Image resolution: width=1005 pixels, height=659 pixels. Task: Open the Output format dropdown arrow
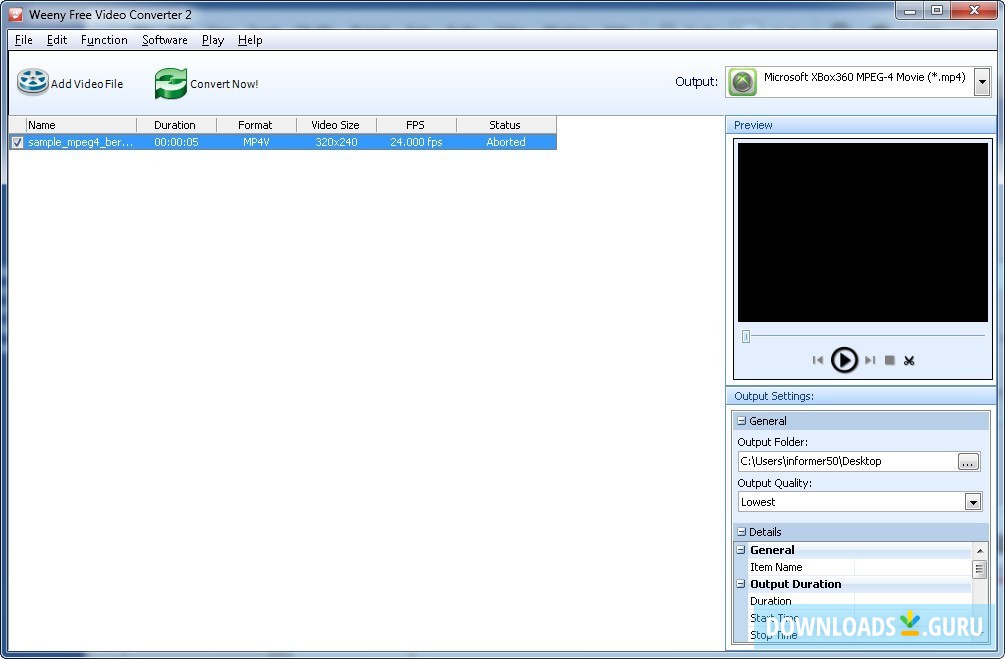pos(981,83)
